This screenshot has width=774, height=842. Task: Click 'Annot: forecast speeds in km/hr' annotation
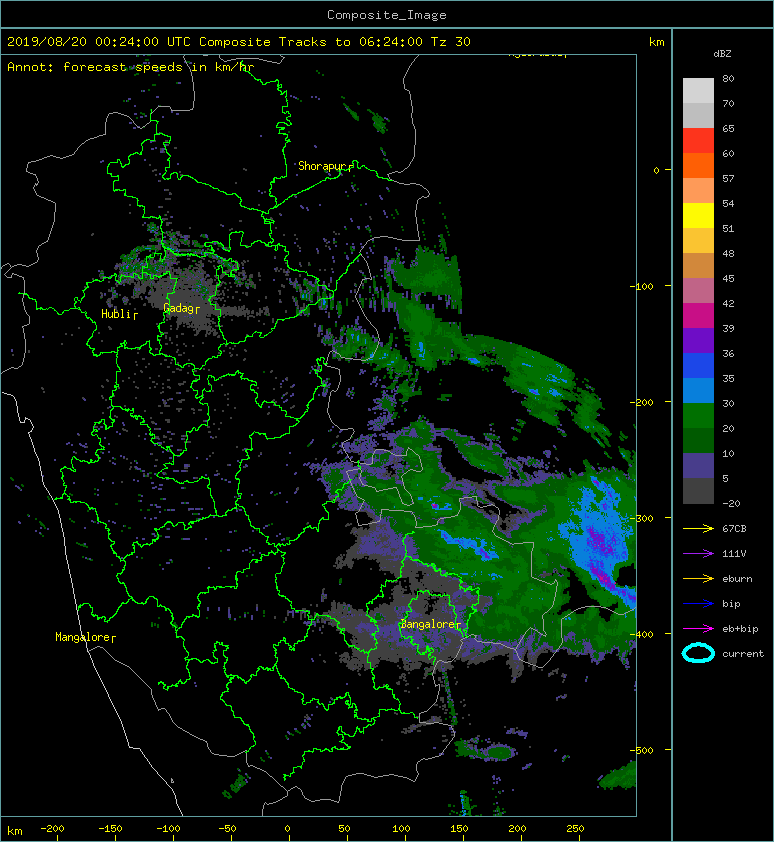tap(131, 67)
